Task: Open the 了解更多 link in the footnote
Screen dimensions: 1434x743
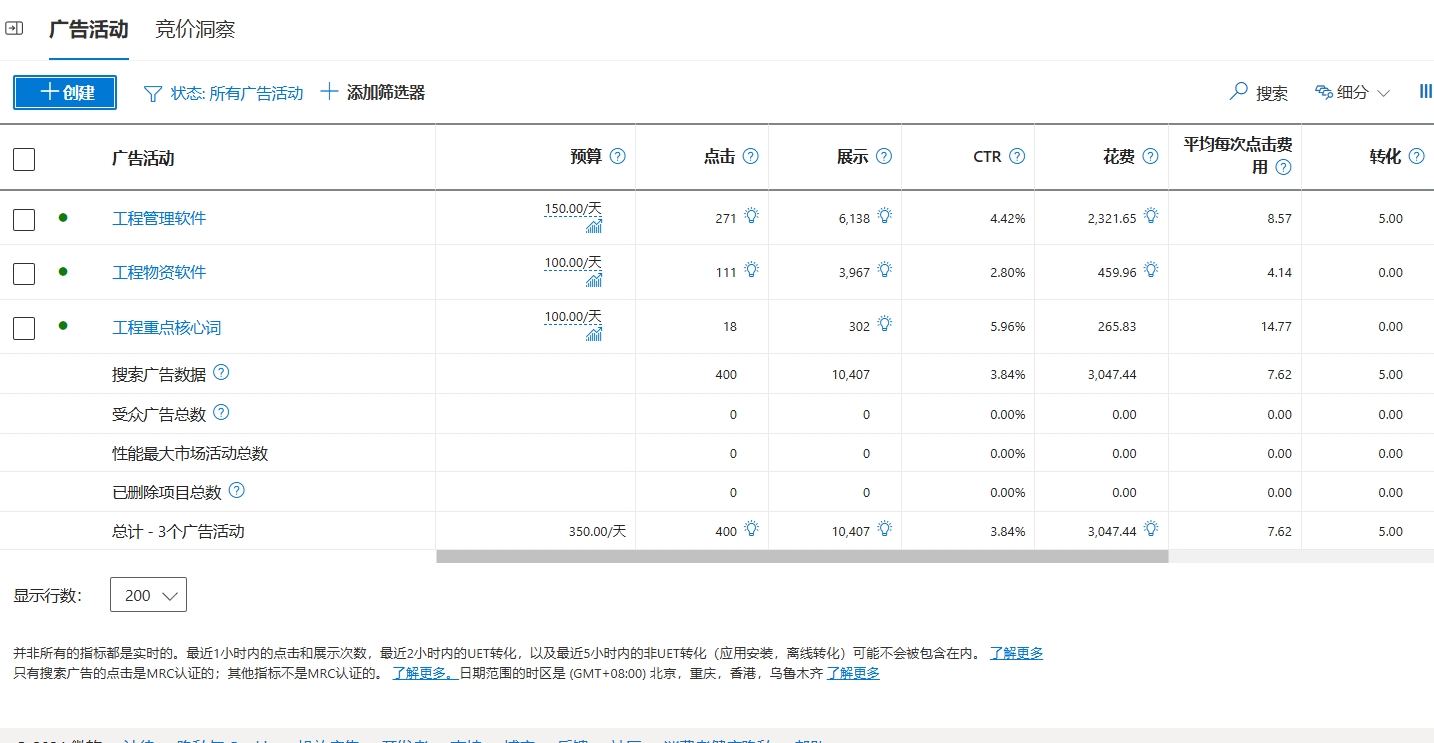Action: point(1016,652)
